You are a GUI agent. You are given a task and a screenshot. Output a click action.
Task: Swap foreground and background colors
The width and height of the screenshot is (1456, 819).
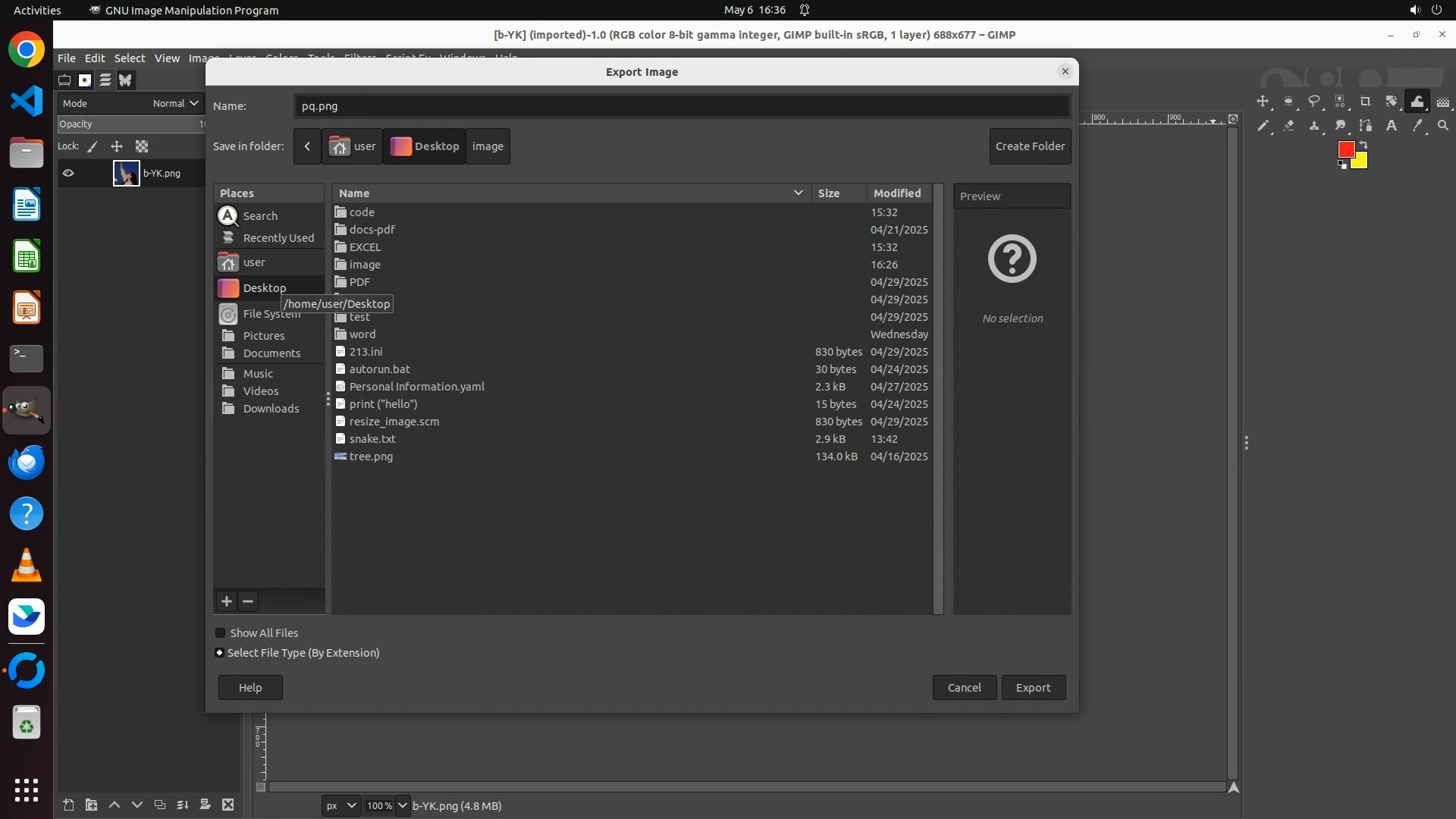(x=1363, y=145)
